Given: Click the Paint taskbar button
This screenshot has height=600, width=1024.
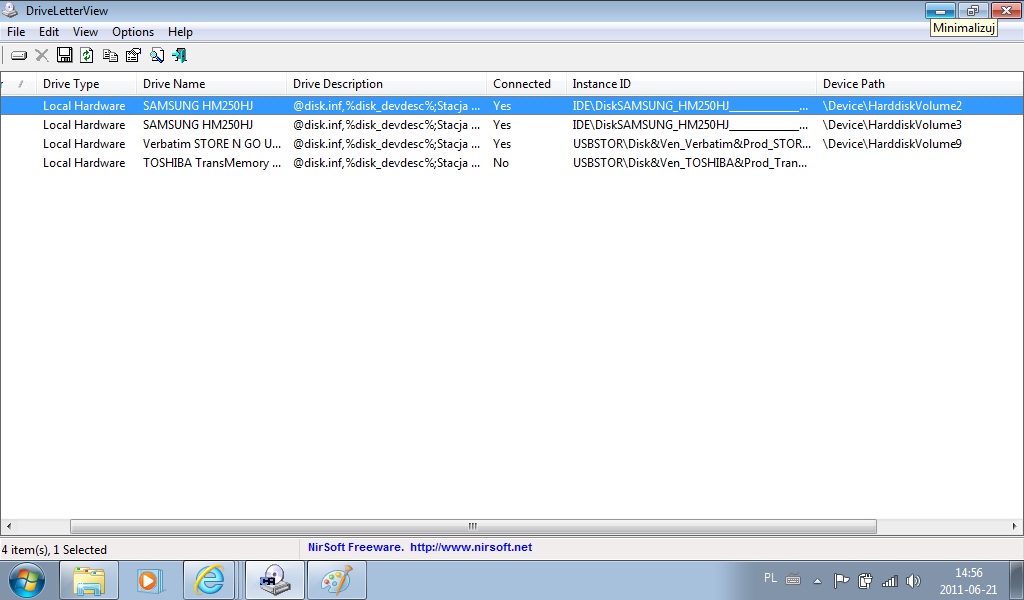Looking at the screenshot, I should 337,580.
